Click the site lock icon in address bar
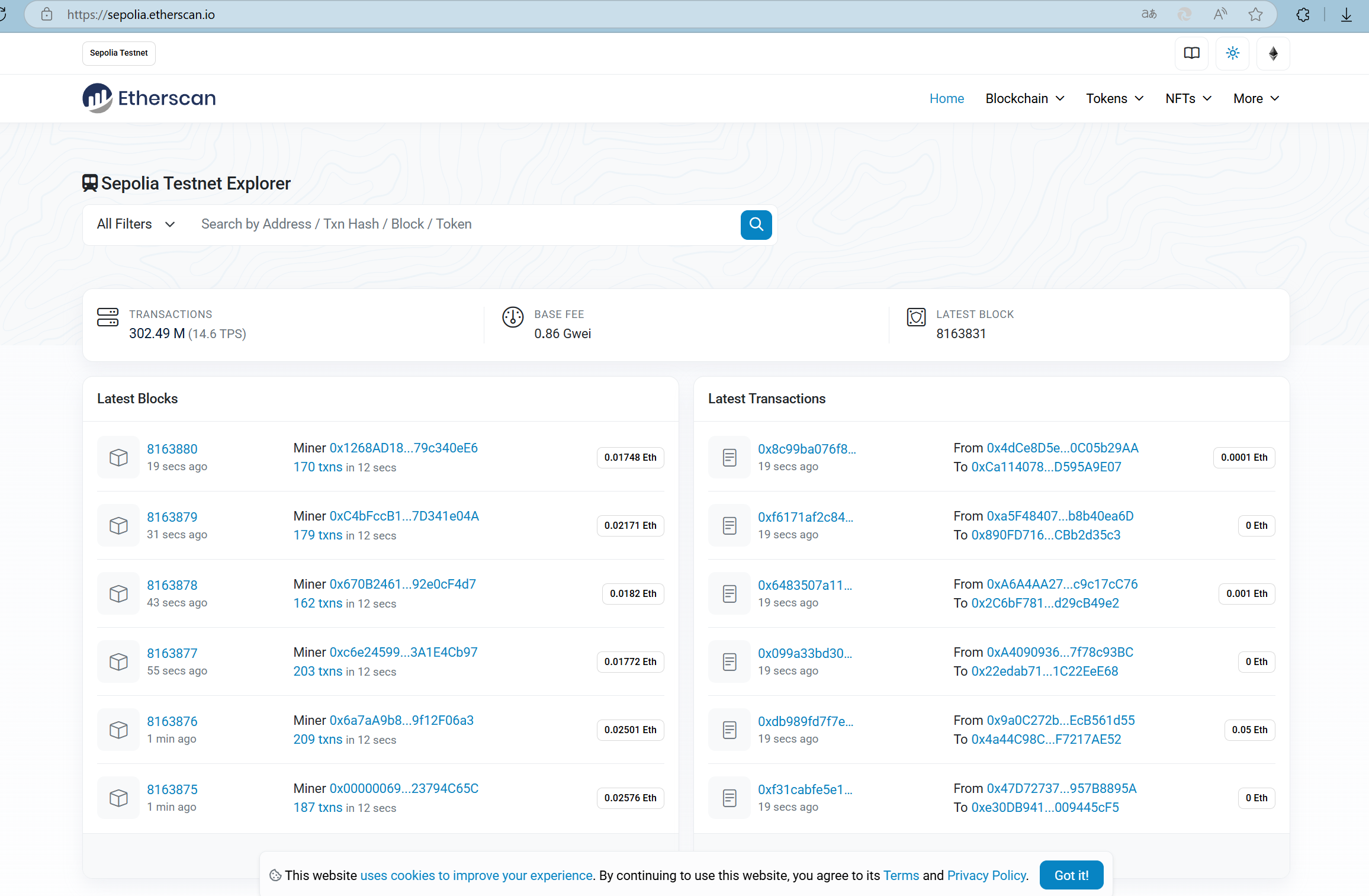 click(x=47, y=14)
